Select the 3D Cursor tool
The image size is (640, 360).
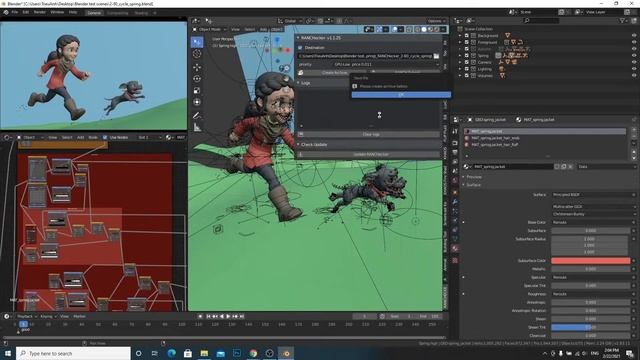pos(197,54)
